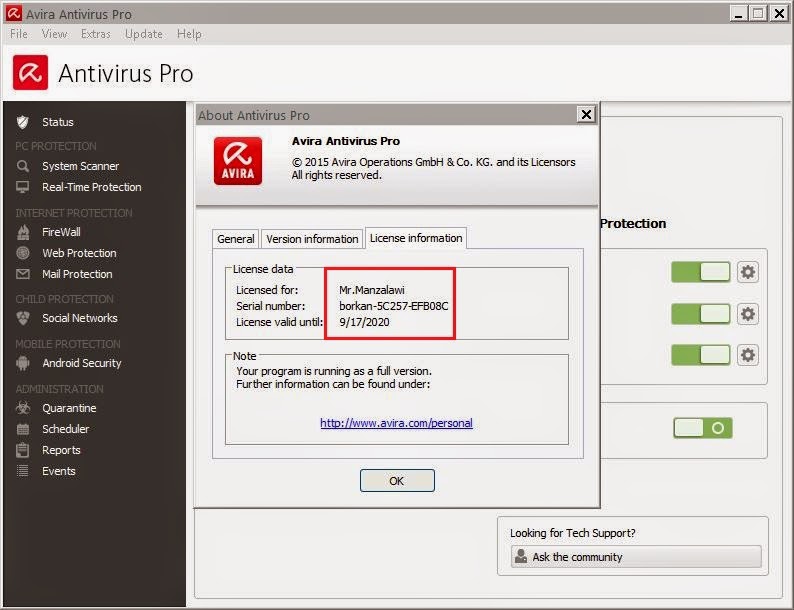
Task: Toggle the first green protection switch
Action: click(700, 272)
